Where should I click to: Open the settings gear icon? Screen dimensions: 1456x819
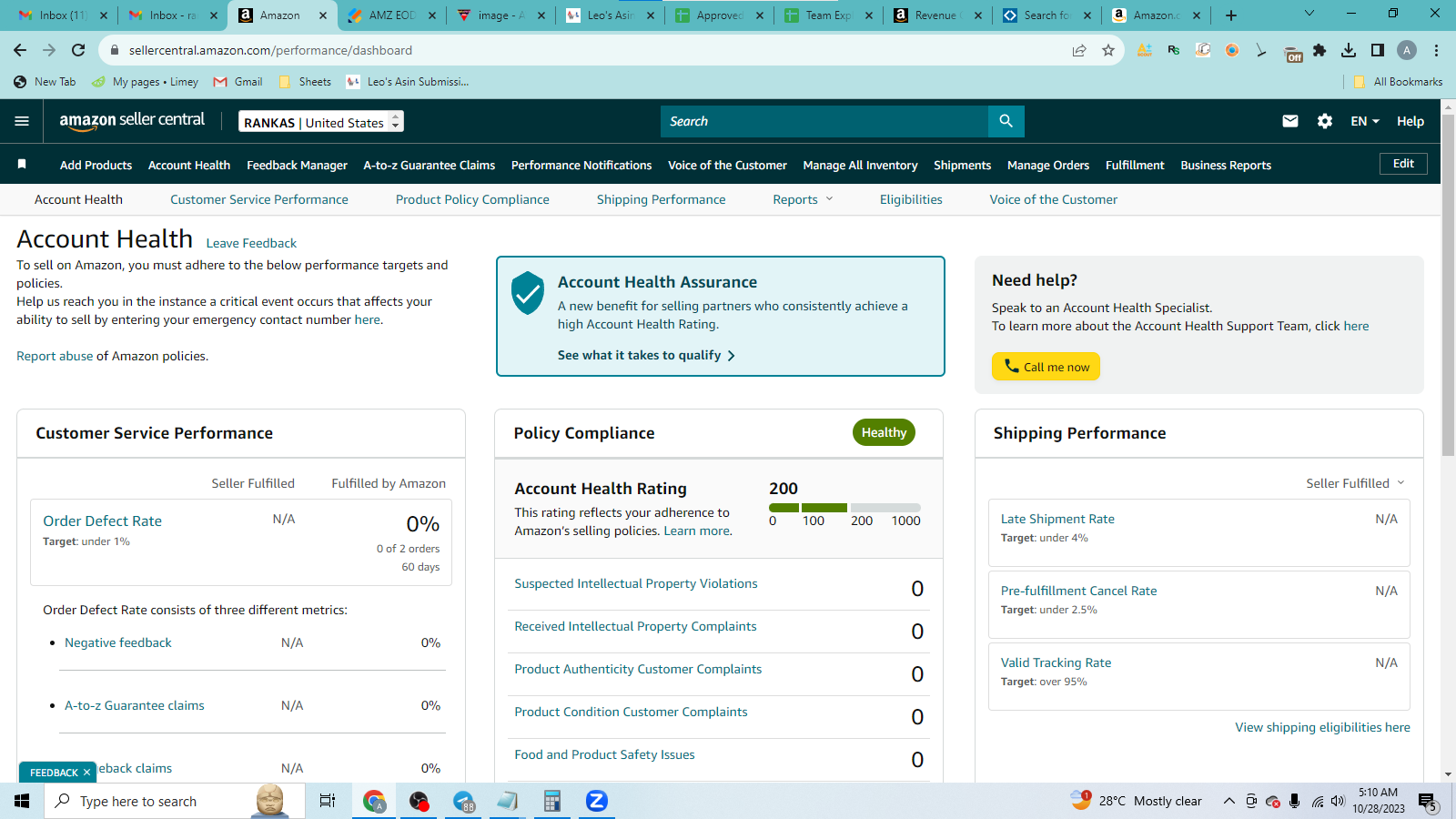1325,121
